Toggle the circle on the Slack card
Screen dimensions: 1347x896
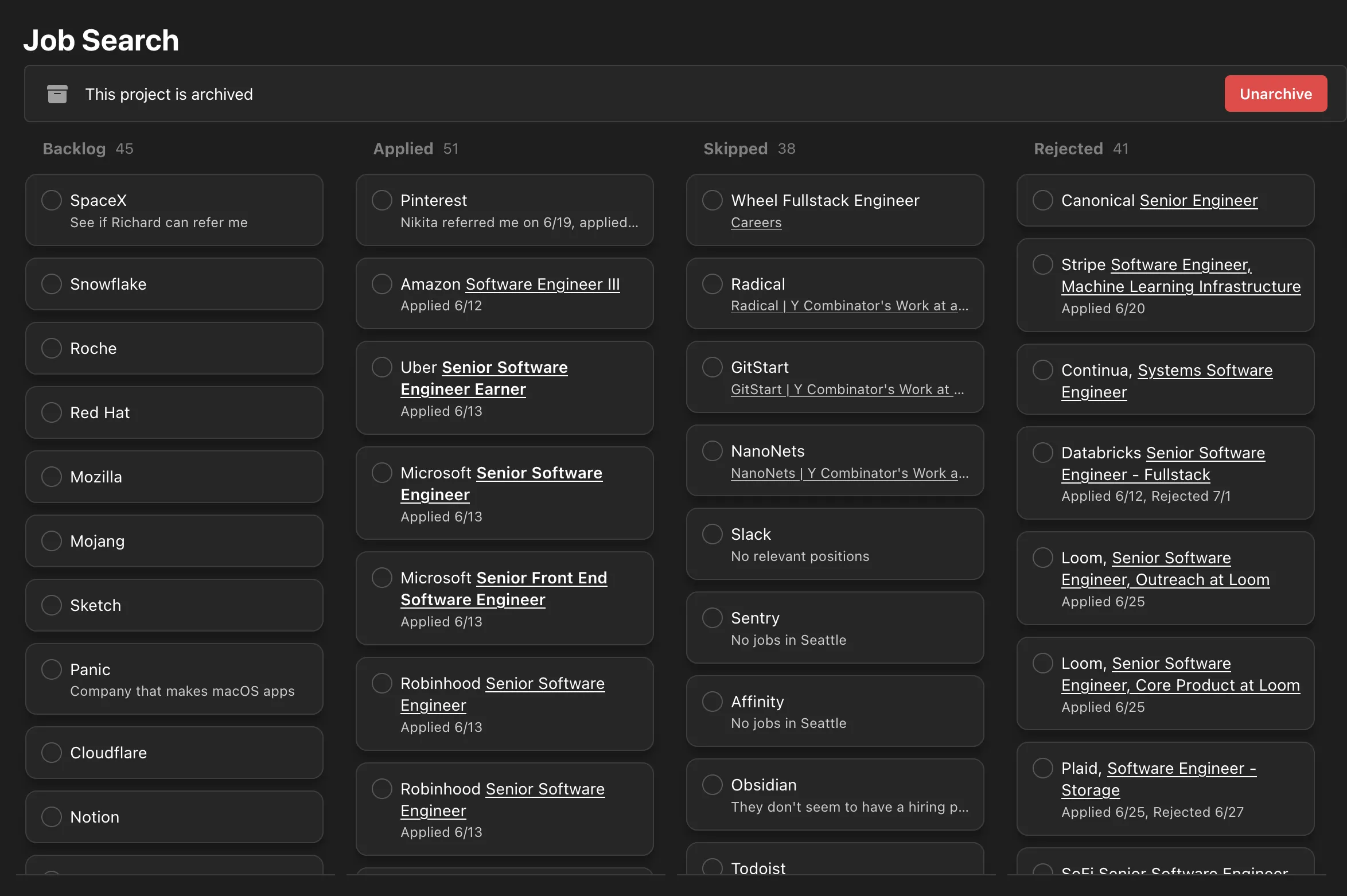[x=712, y=533]
